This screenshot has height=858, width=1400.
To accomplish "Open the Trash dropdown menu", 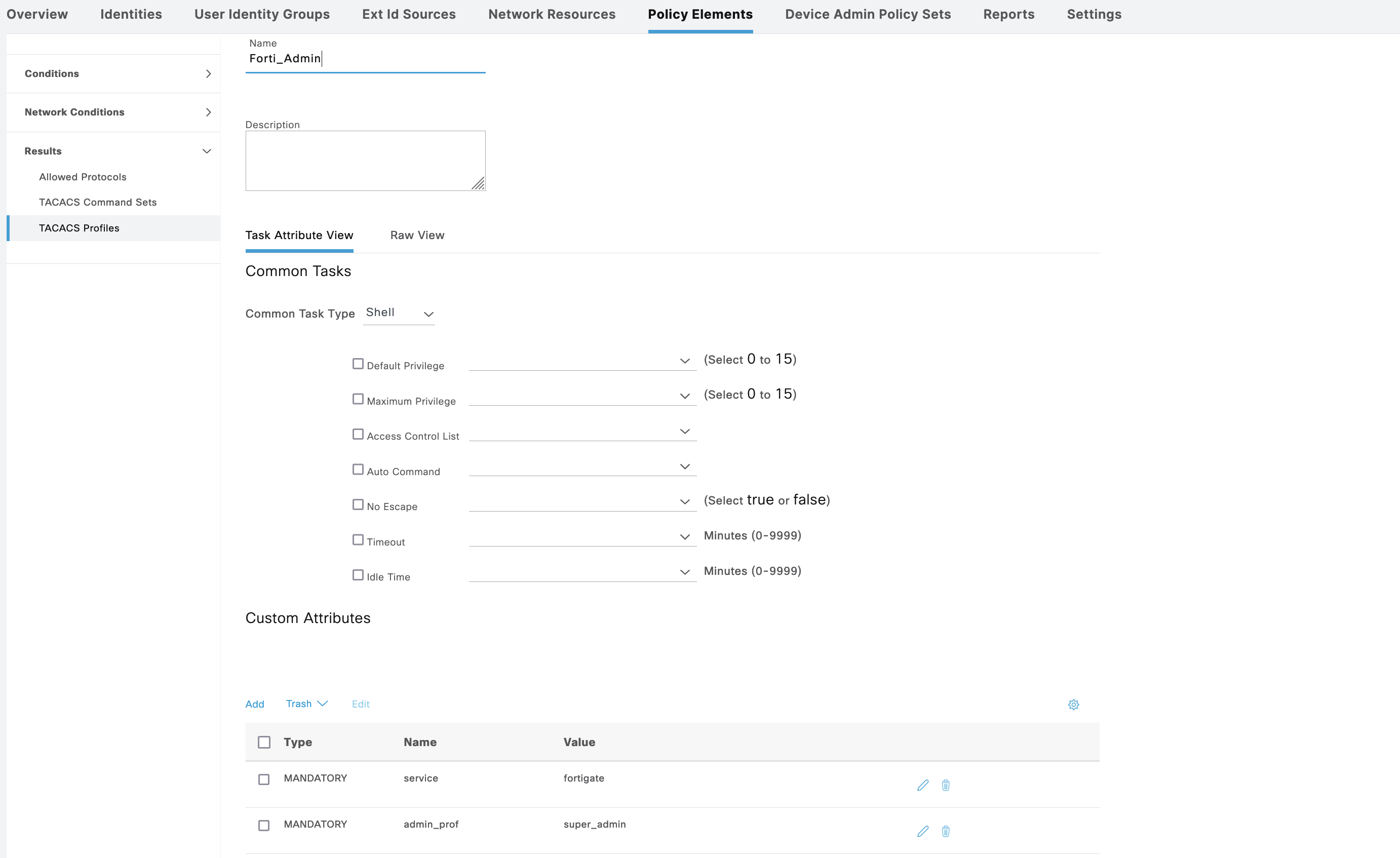I will click(x=307, y=704).
